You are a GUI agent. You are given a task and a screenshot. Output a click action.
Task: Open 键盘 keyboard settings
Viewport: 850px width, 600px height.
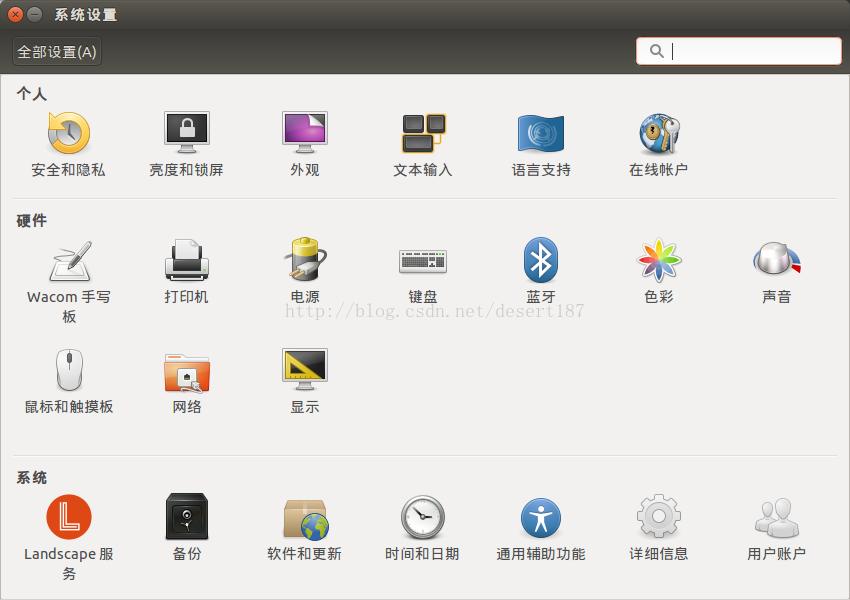[422, 265]
